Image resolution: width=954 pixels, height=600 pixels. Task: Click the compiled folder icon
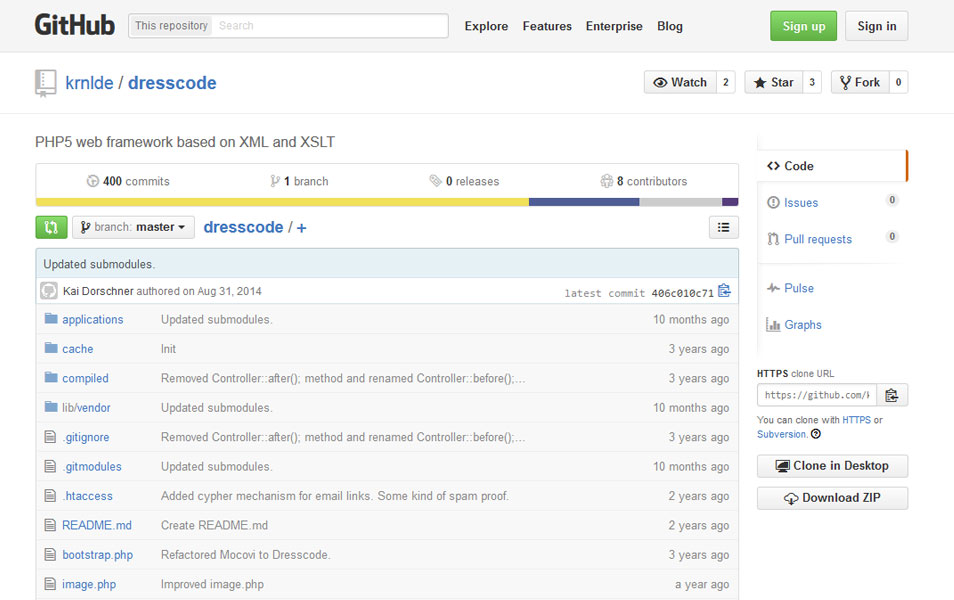[51, 377]
